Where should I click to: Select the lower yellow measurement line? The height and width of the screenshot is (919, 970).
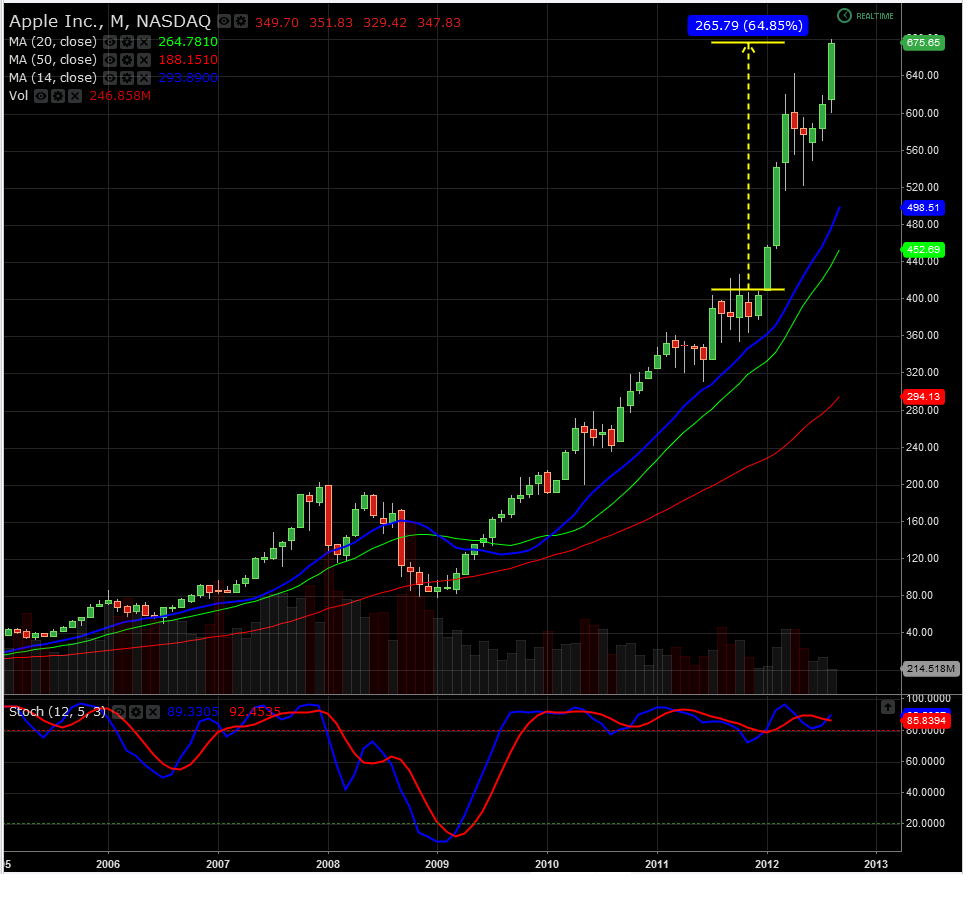(x=748, y=289)
